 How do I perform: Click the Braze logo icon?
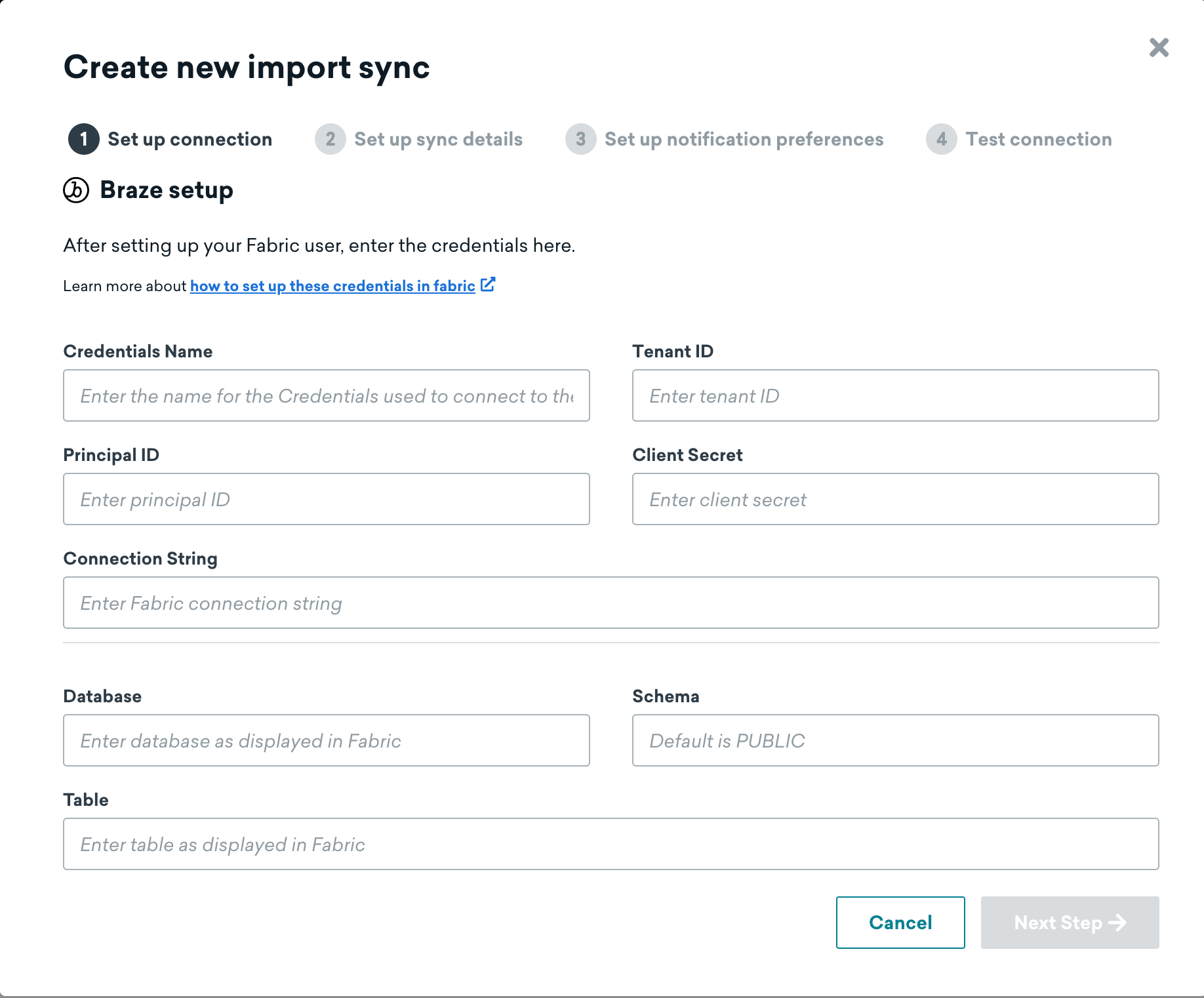75,191
